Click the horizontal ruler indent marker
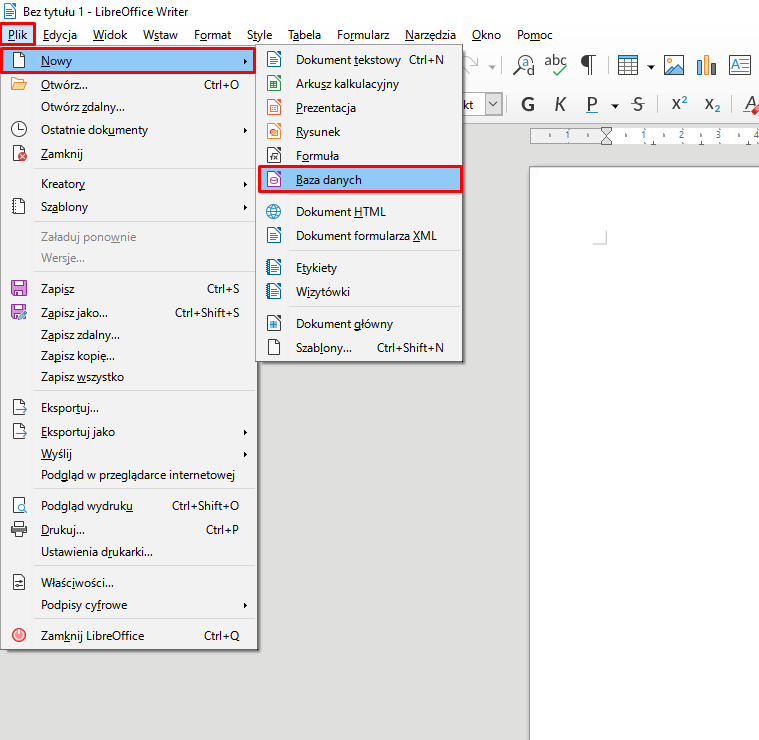Viewport: 759px width, 740px height. click(x=606, y=136)
